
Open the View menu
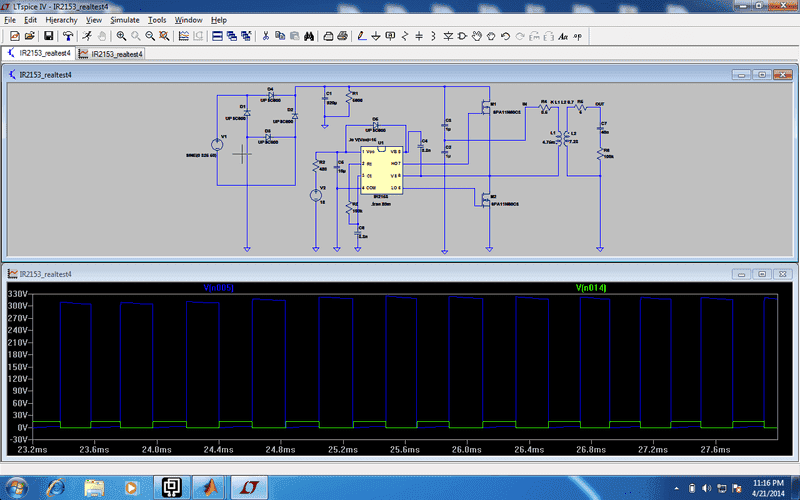pyautogui.click(x=94, y=20)
